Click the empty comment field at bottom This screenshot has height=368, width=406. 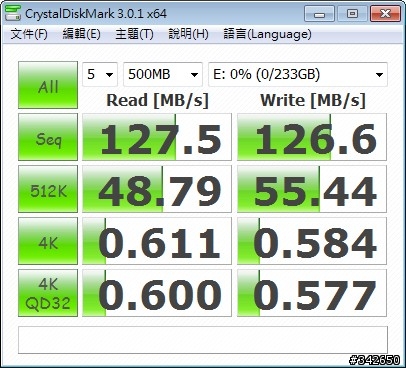point(203,340)
